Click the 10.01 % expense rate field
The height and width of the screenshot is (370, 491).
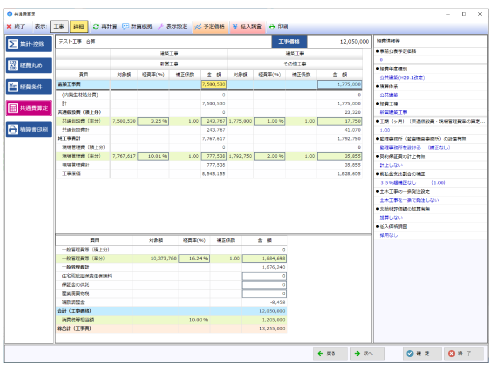153,156
